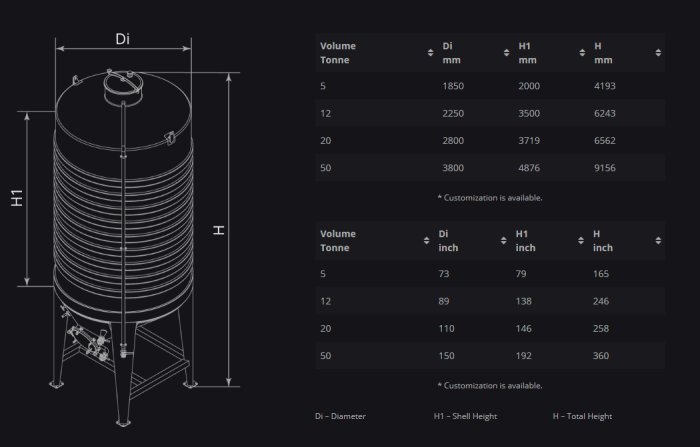Toggle sorting on the H mm column
Viewport: 700px width, 447px height.
(658, 52)
